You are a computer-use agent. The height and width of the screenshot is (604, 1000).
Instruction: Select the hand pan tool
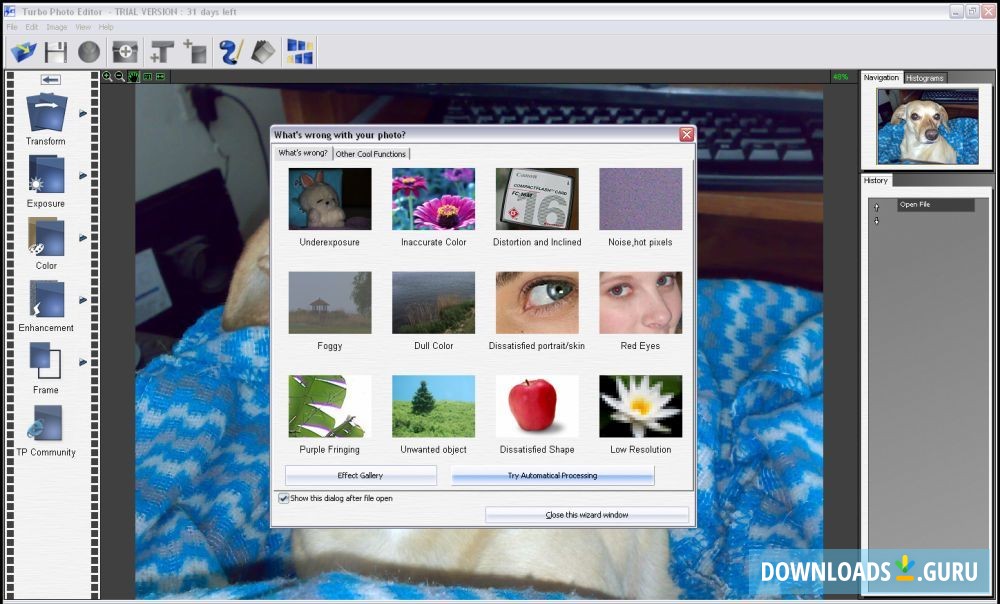(133, 77)
